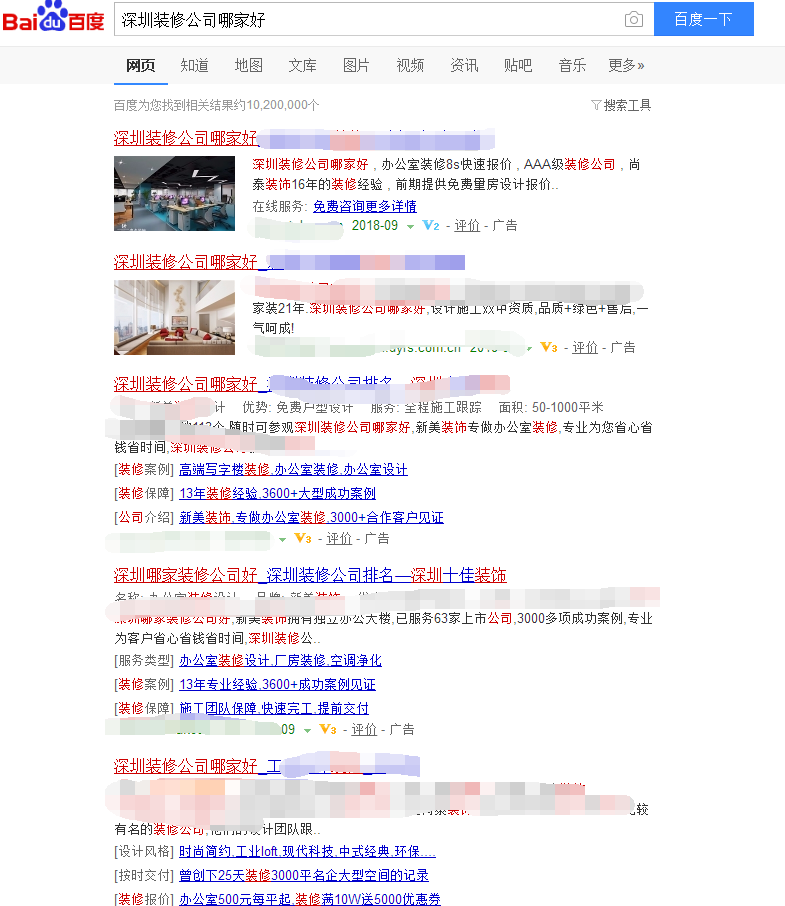Click V3 badge in third result footer
This screenshot has height=906, width=785.
[303, 539]
